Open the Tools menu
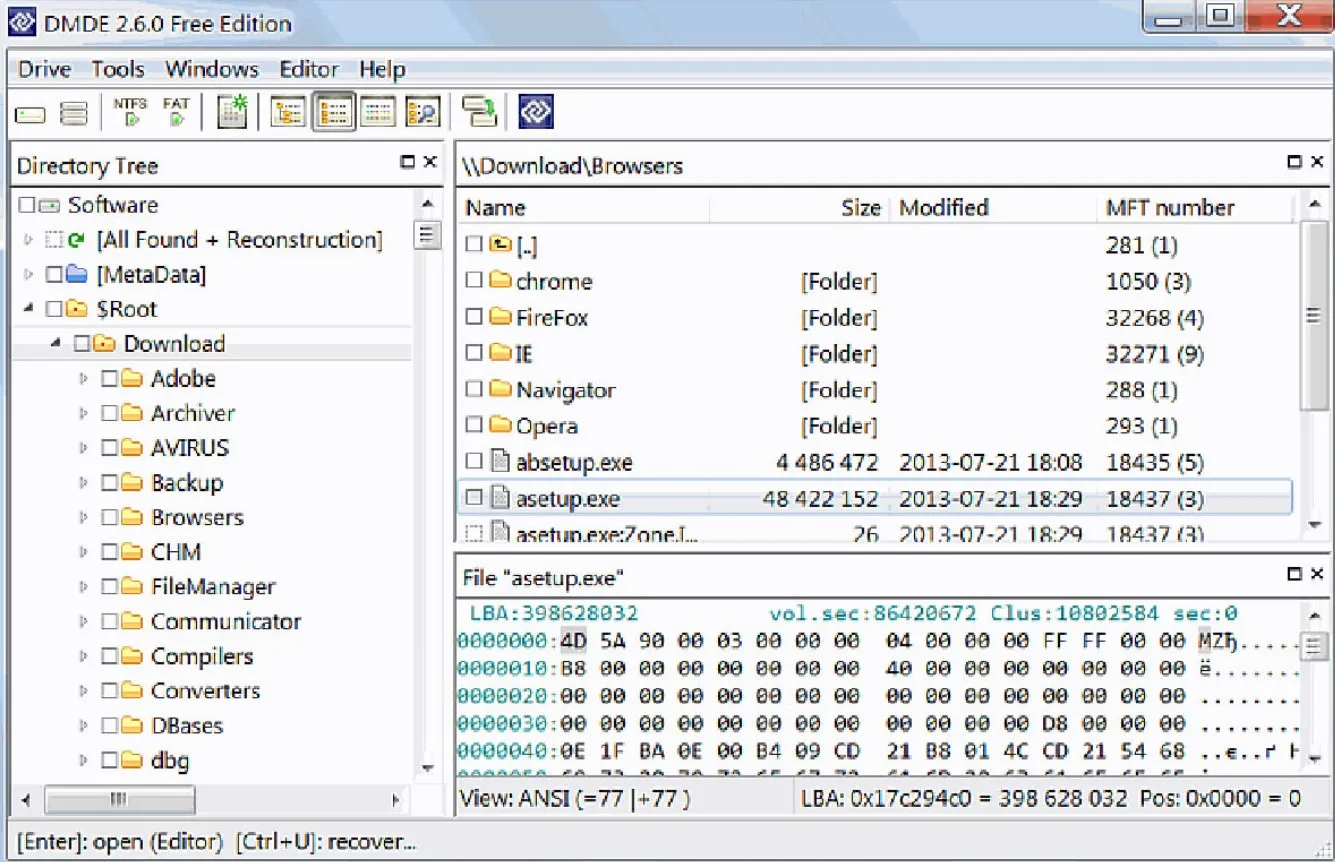The width and height of the screenshot is (1335, 862). [x=118, y=69]
